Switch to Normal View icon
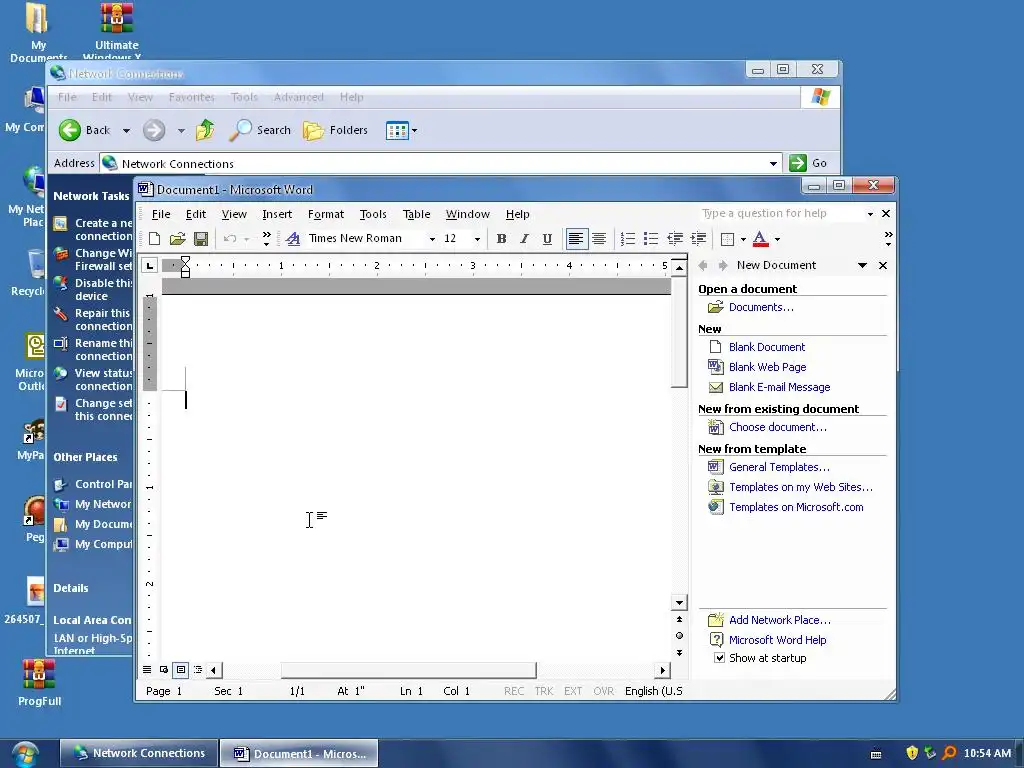1024x768 pixels. pyautogui.click(x=147, y=669)
